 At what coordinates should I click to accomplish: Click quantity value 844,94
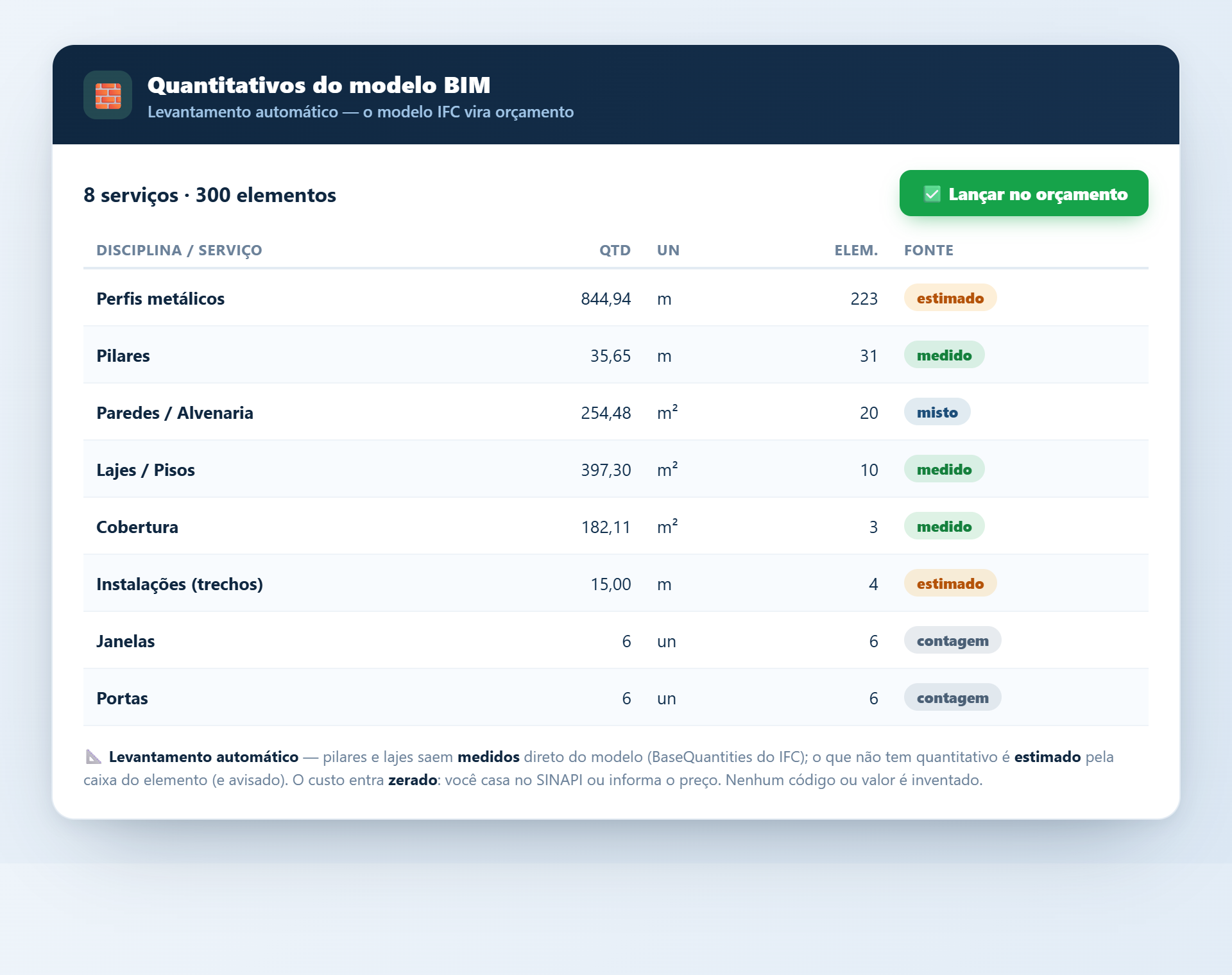coord(606,299)
